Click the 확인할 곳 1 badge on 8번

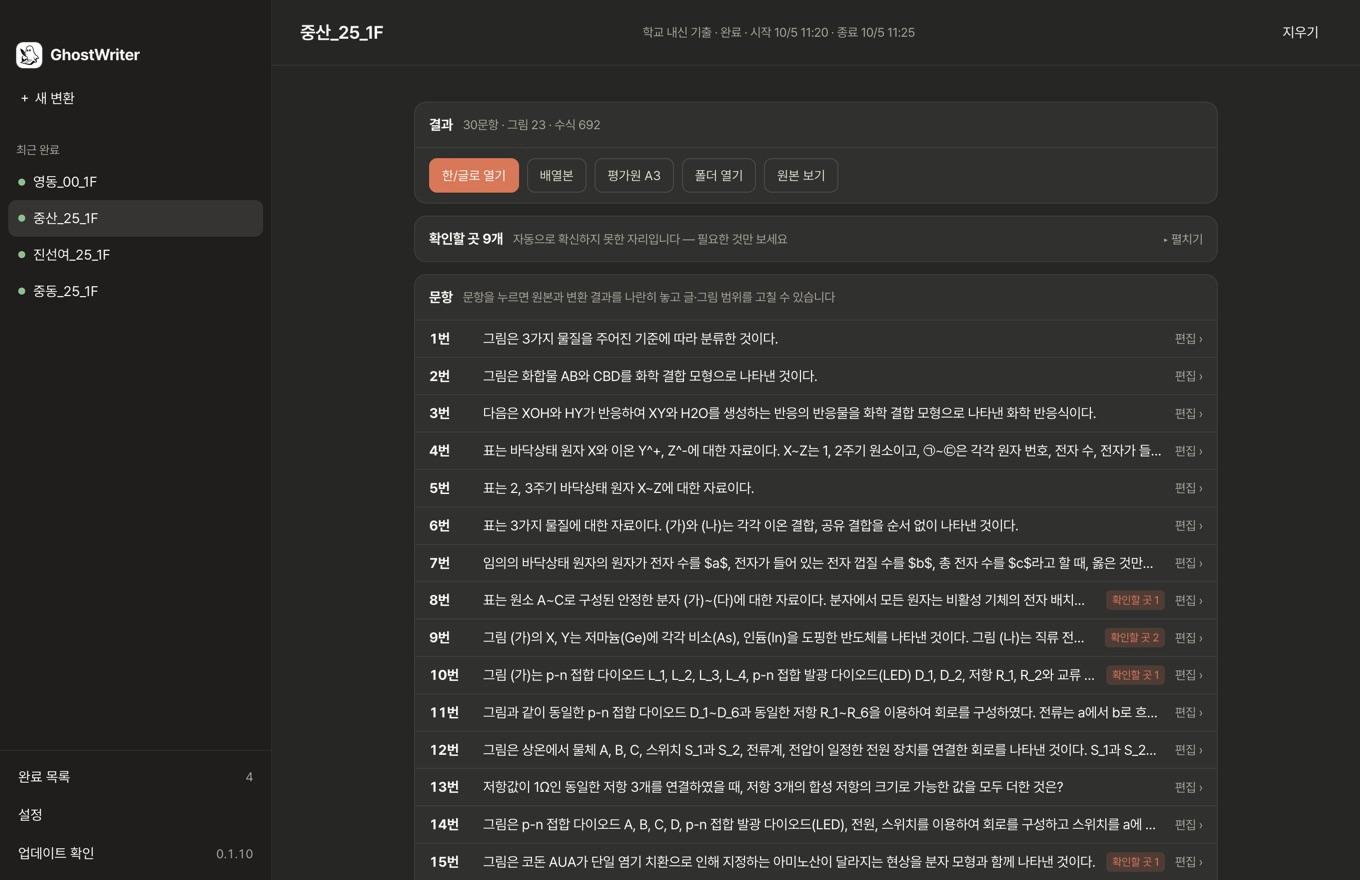click(1135, 600)
